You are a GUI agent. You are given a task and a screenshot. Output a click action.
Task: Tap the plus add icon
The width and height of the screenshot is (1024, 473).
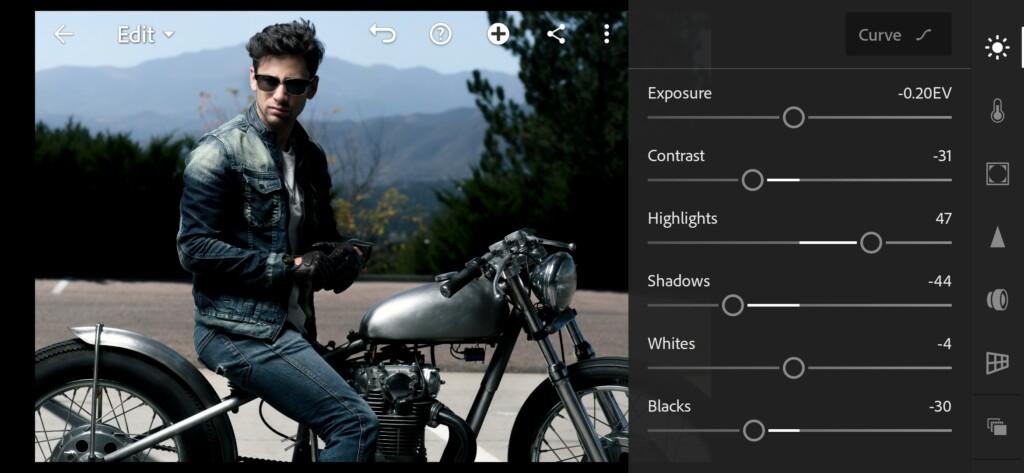click(x=498, y=34)
